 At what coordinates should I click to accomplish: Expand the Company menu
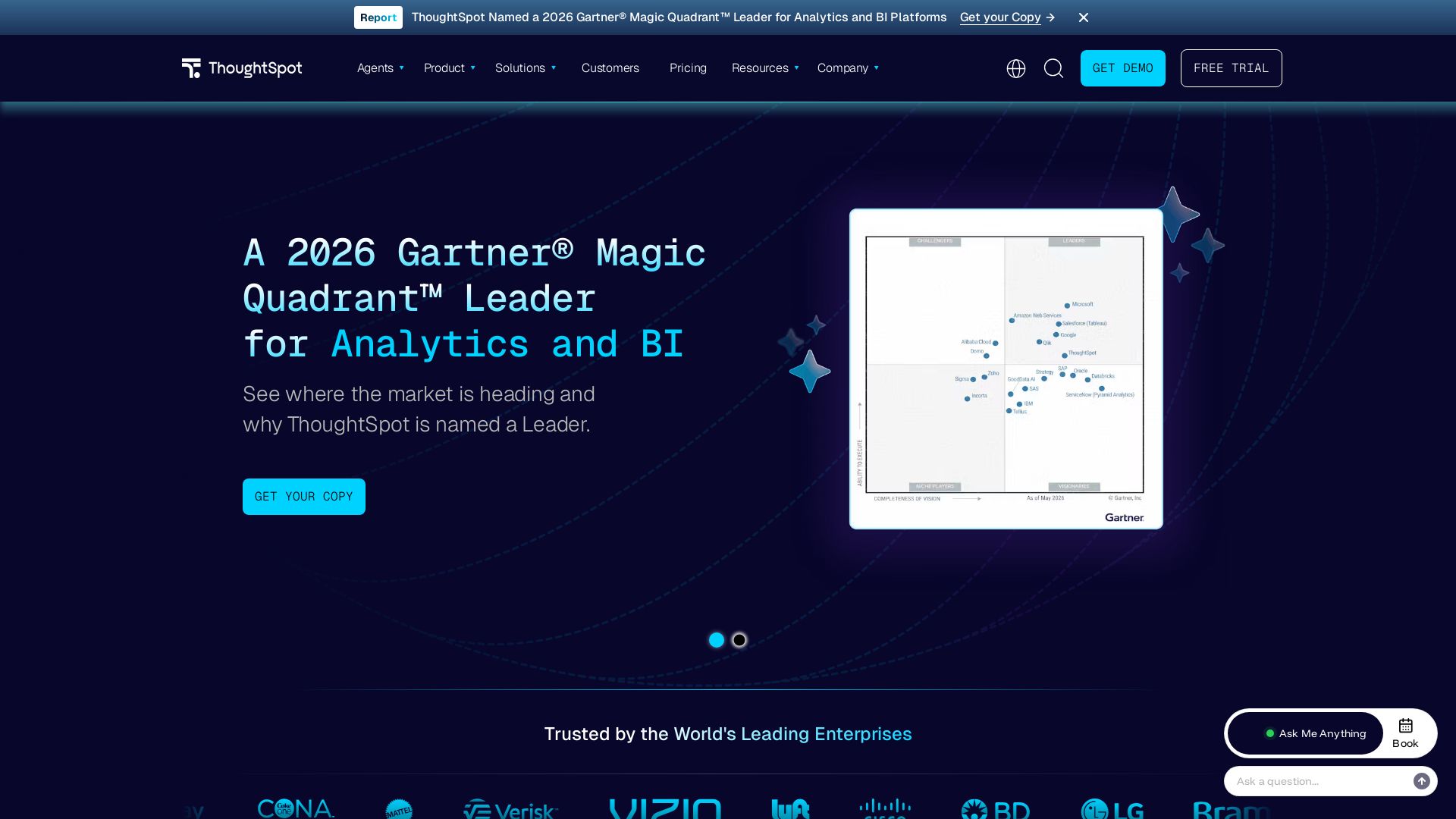click(847, 68)
